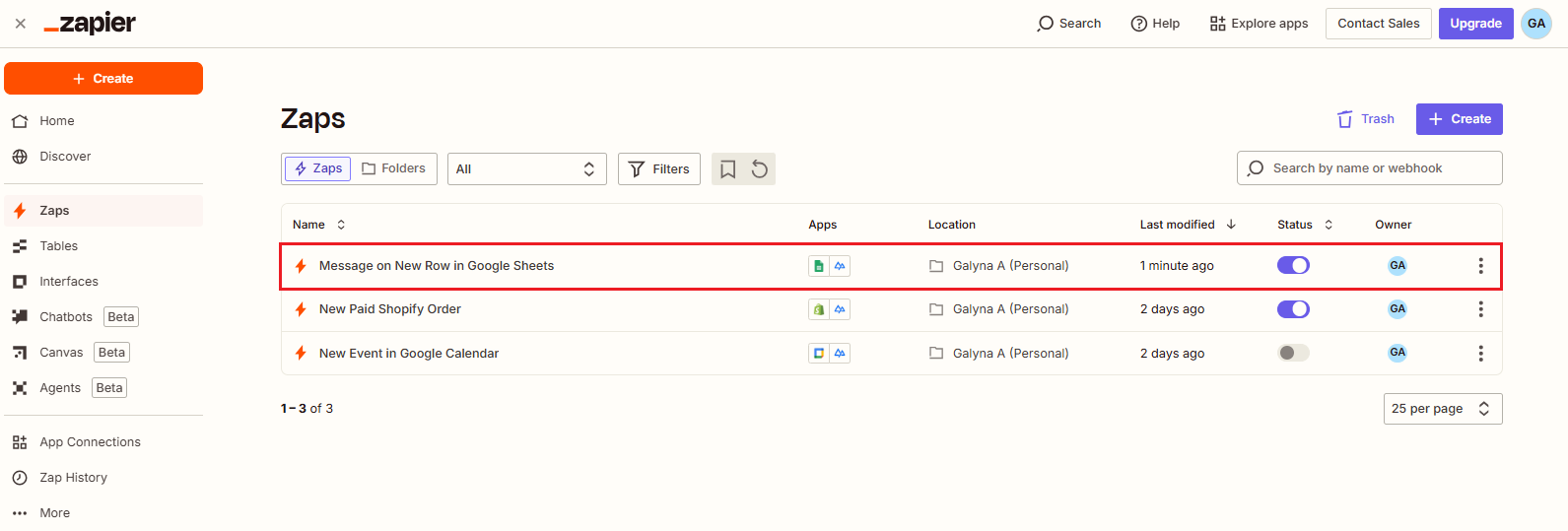Screen dimensions: 1568x531
Task: Click owner avatar in Shopify Order row
Action: 1398,309
